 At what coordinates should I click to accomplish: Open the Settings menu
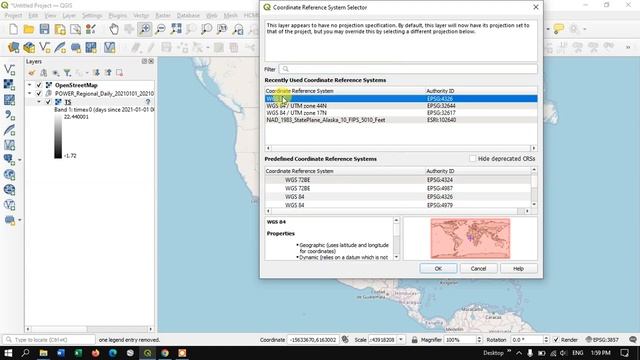click(92, 16)
